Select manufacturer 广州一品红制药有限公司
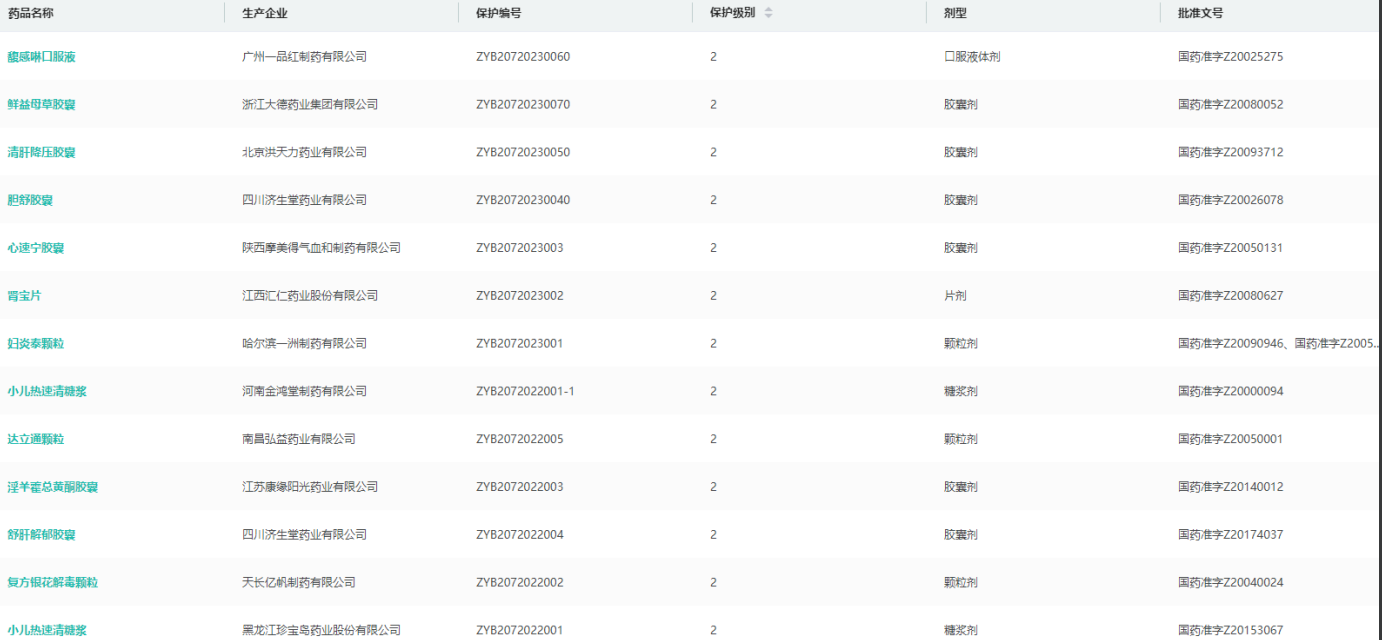 pos(304,57)
